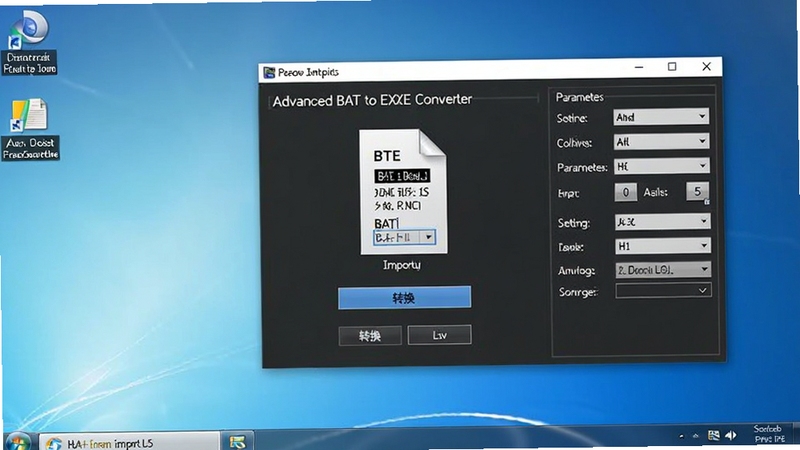
Task: Open the dropdown showing H1
Action: (663, 246)
